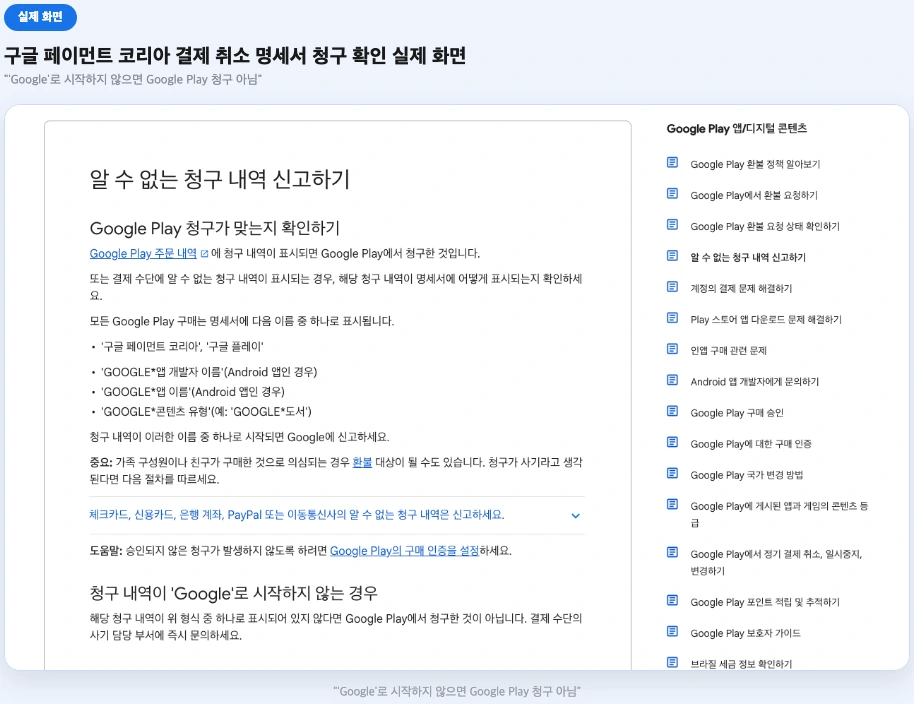The image size is (914, 704).
Task: Click the '실제 화면' badge button
Action: pos(40,17)
